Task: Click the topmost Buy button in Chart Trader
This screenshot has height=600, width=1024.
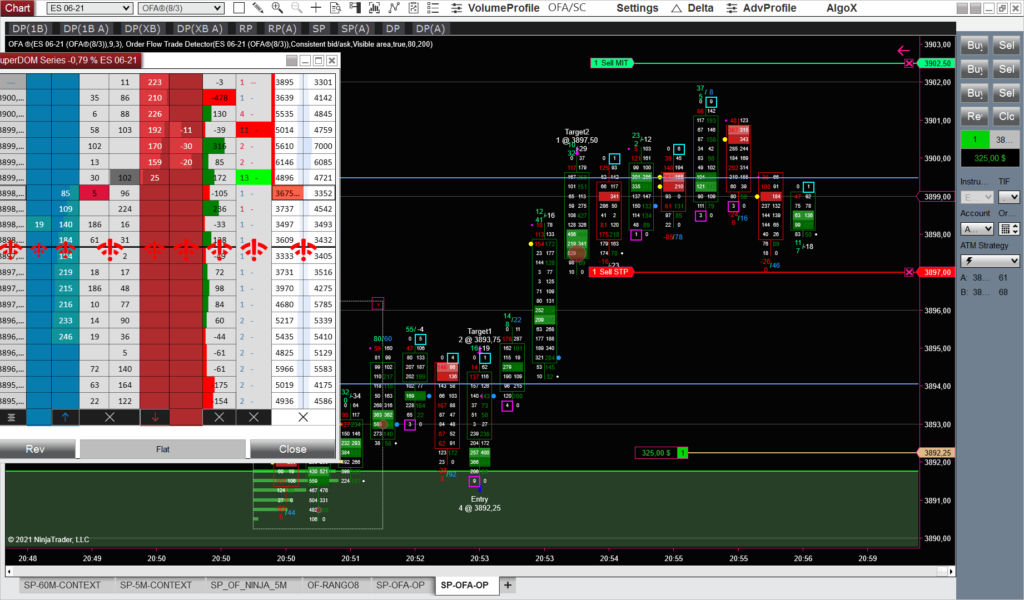Action: click(974, 46)
